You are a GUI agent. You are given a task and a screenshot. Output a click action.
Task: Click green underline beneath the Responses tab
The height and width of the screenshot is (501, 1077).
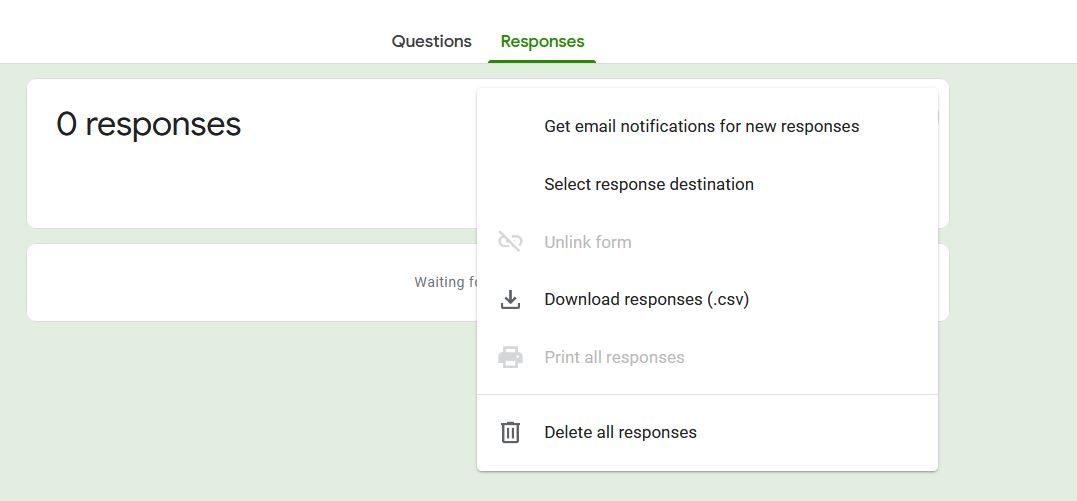click(542, 61)
